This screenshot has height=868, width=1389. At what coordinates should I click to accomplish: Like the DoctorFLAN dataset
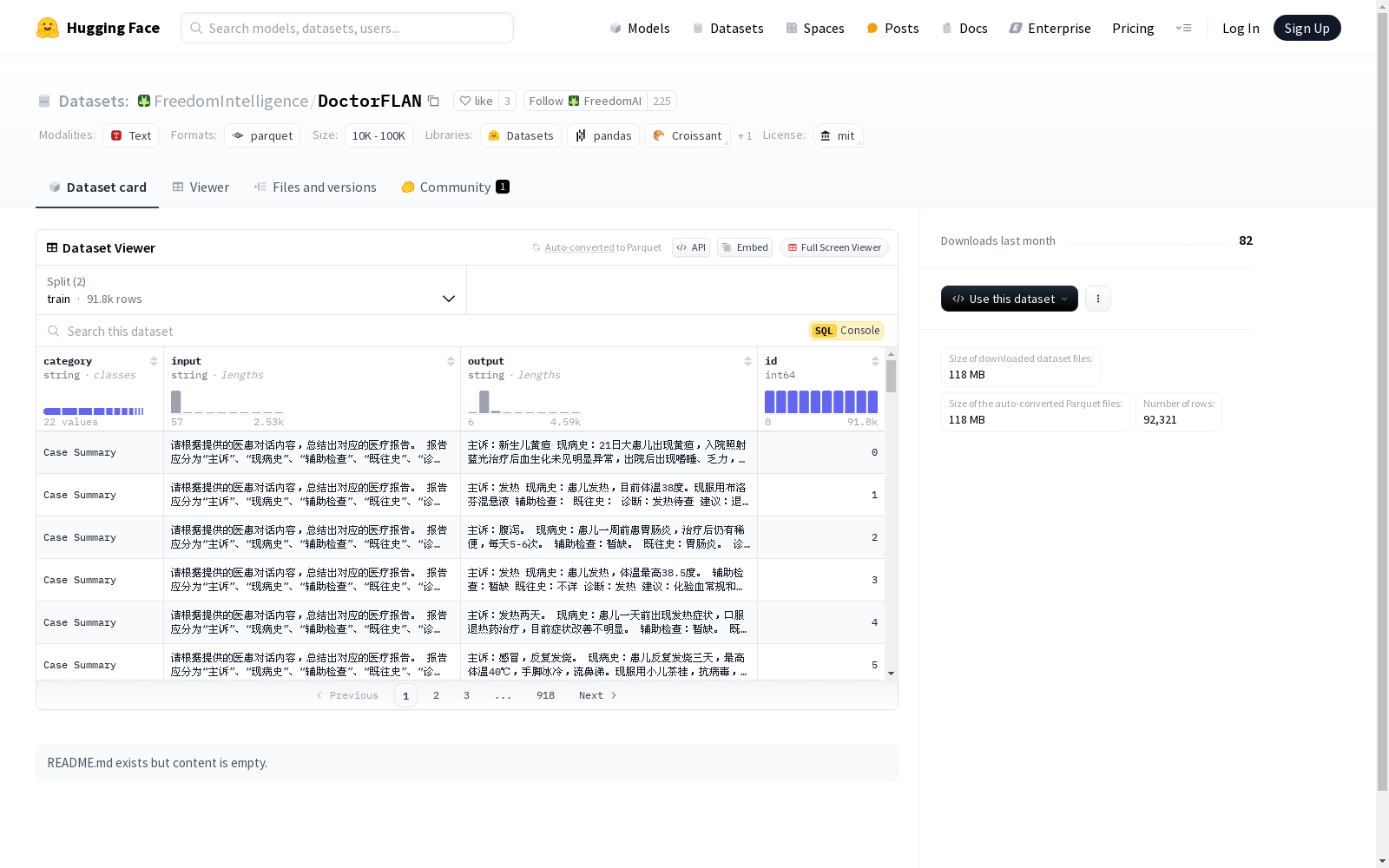[477, 101]
